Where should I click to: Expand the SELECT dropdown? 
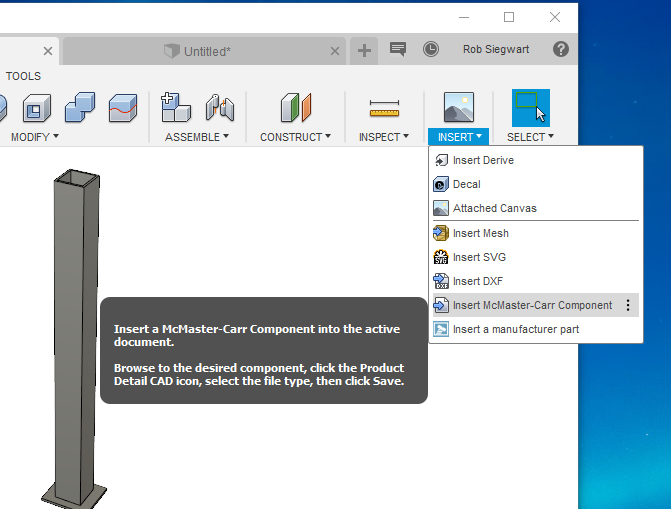(x=530, y=137)
